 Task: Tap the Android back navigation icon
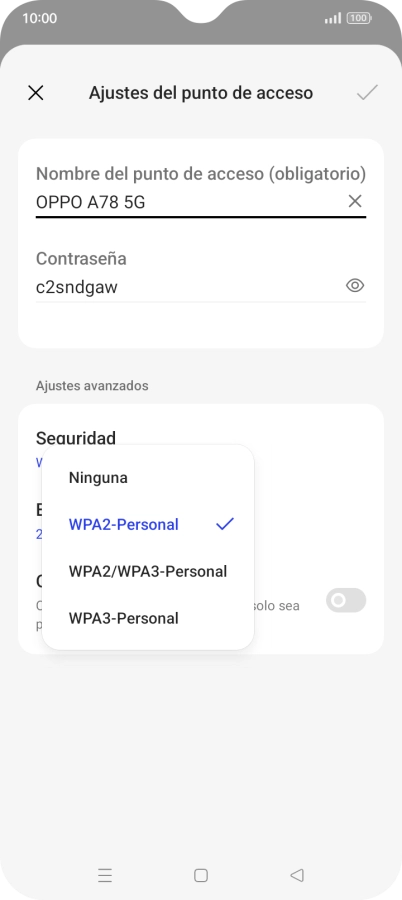297,875
